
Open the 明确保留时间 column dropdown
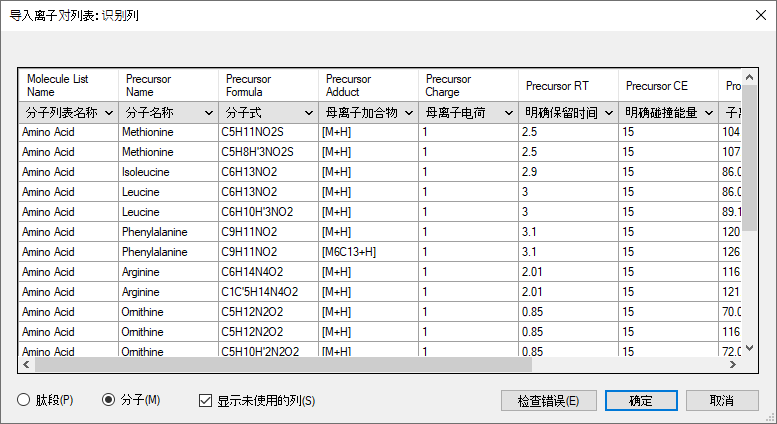tap(608, 113)
